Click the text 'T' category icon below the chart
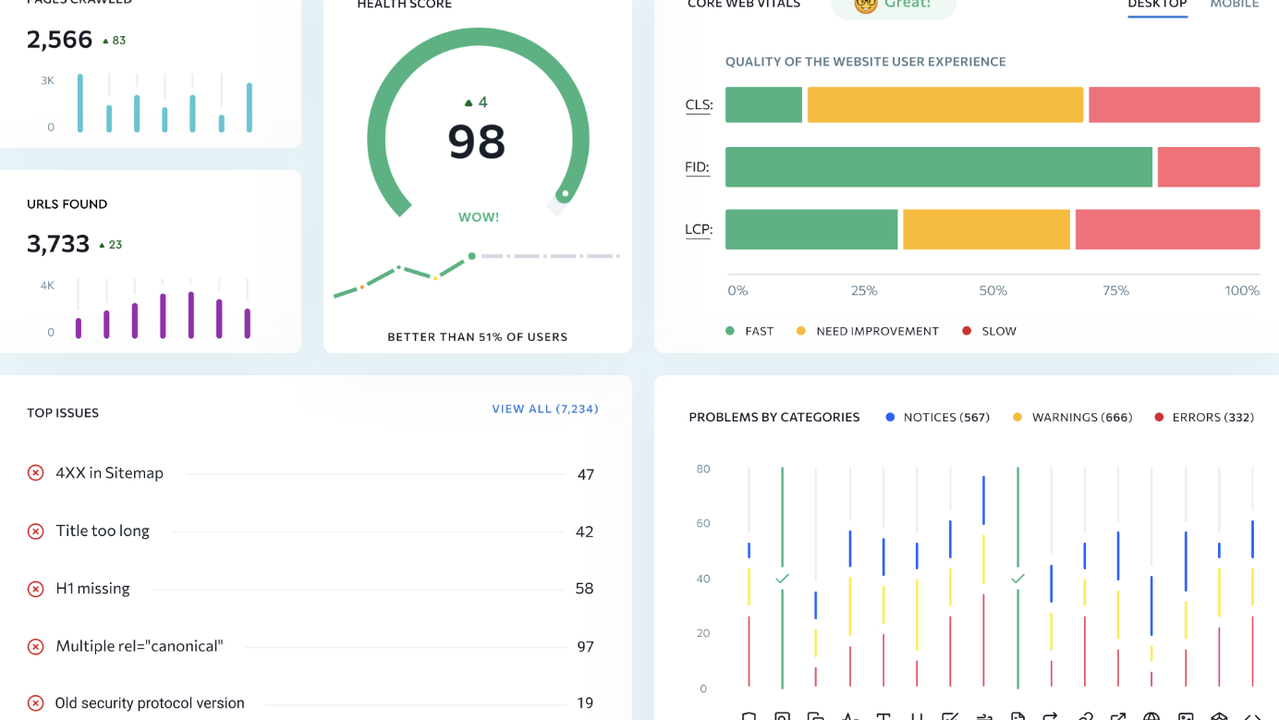 click(883, 716)
